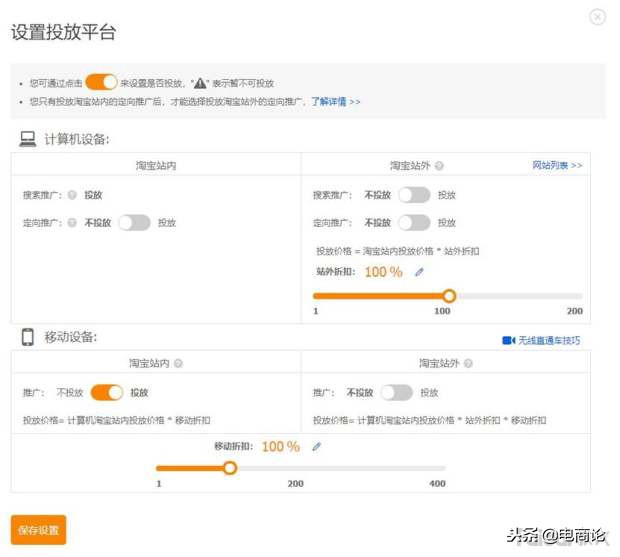Viewport: 620px width, 557px height.
Task: Click the 移动折扣 slider handle
Action: (230, 468)
